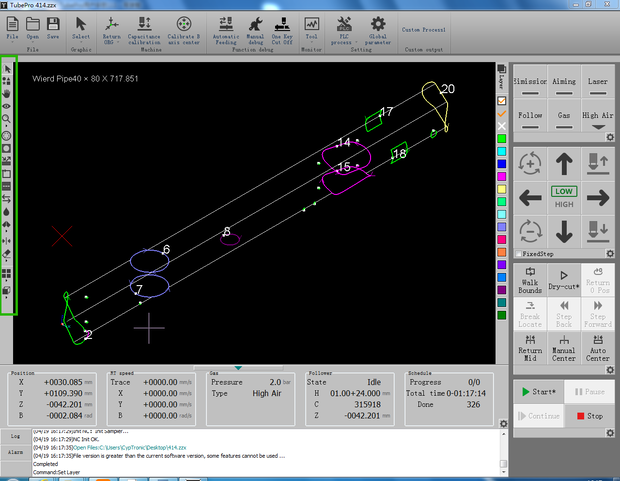Click Custom Process1
Viewport: 620px width, 481px height.
[x=423, y=30]
